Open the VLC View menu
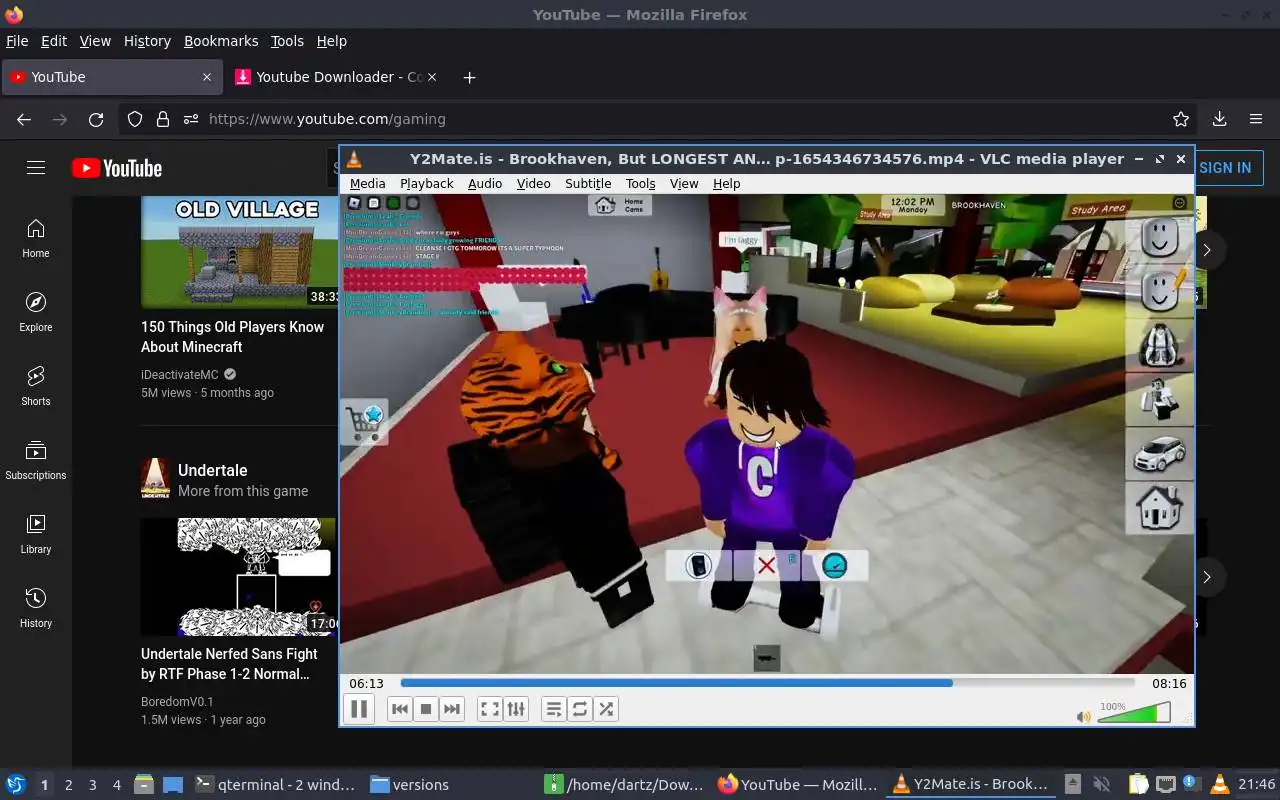This screenshot has height=800, width=1280. point(684,183)
